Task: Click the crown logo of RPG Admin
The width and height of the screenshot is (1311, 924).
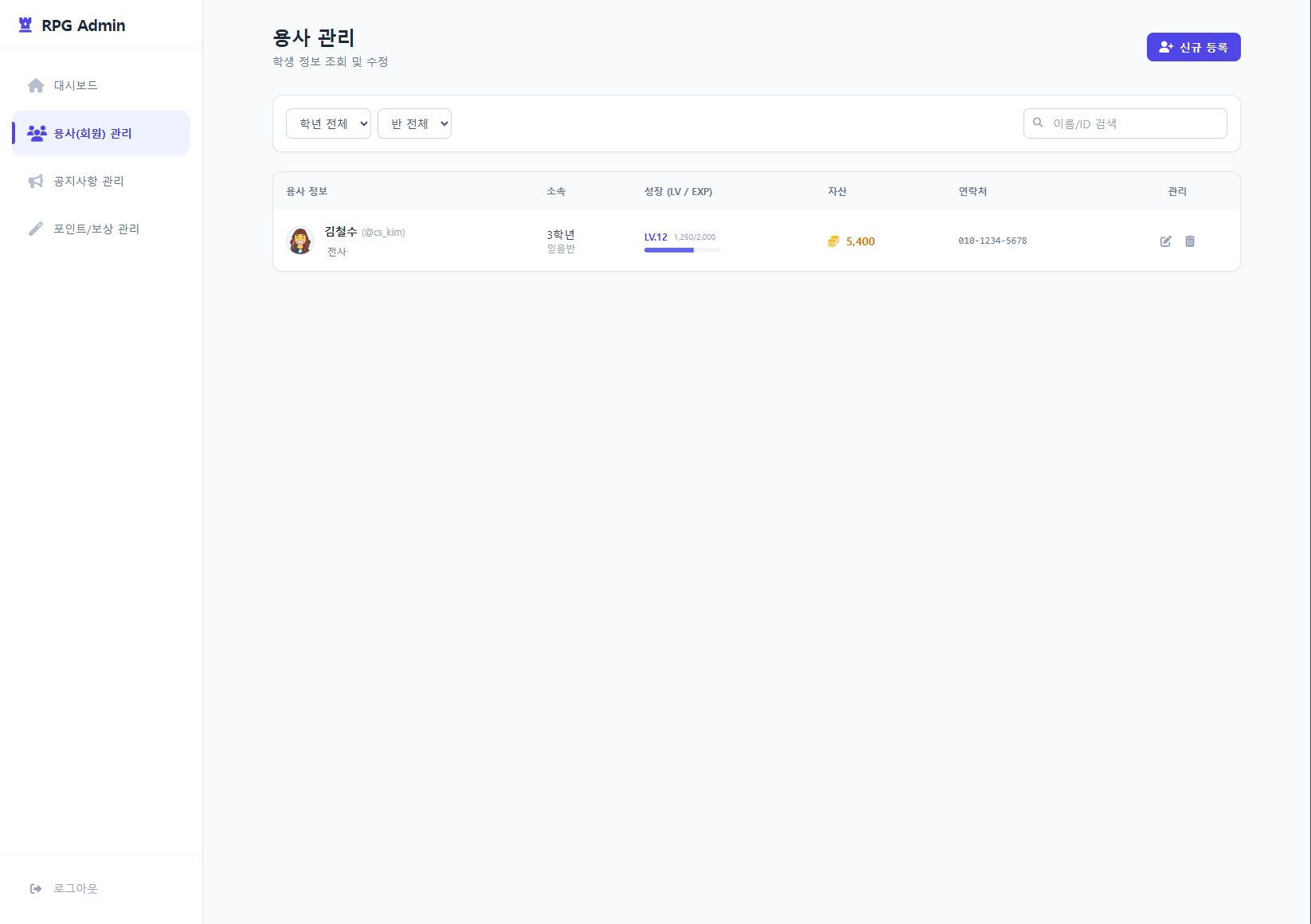Action: pos(23,25)
